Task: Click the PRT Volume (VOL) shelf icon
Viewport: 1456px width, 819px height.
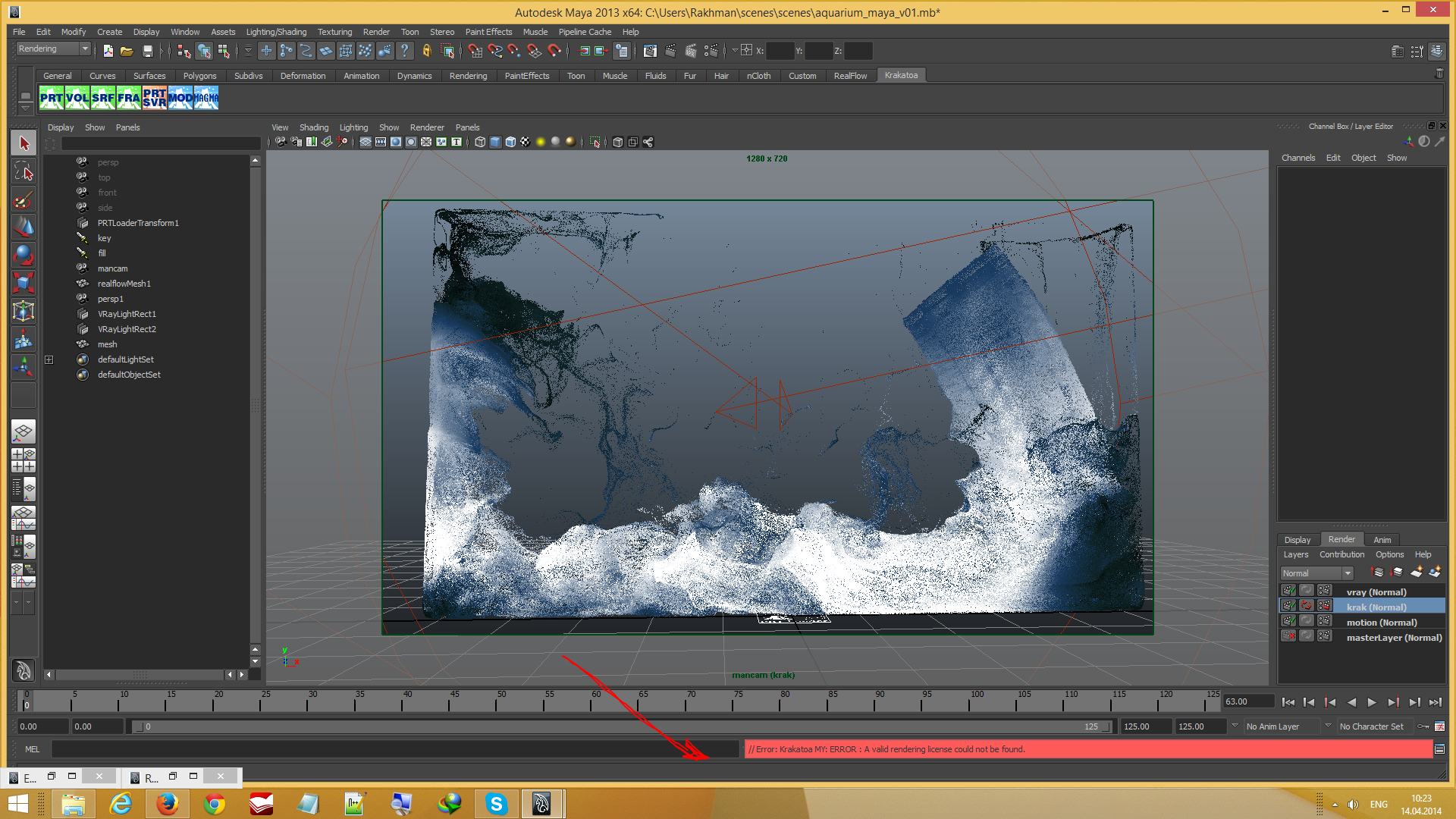Action: coord(77,98)
